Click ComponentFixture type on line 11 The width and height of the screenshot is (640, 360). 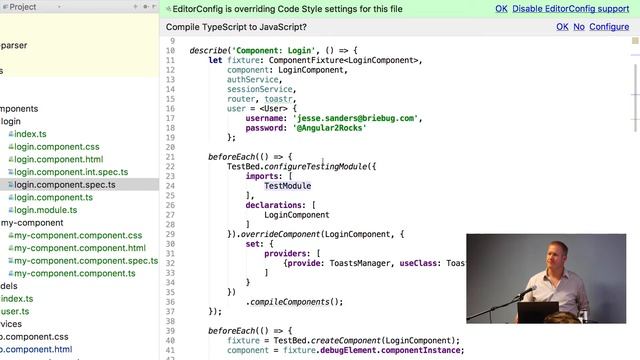[x=306, y=60]
